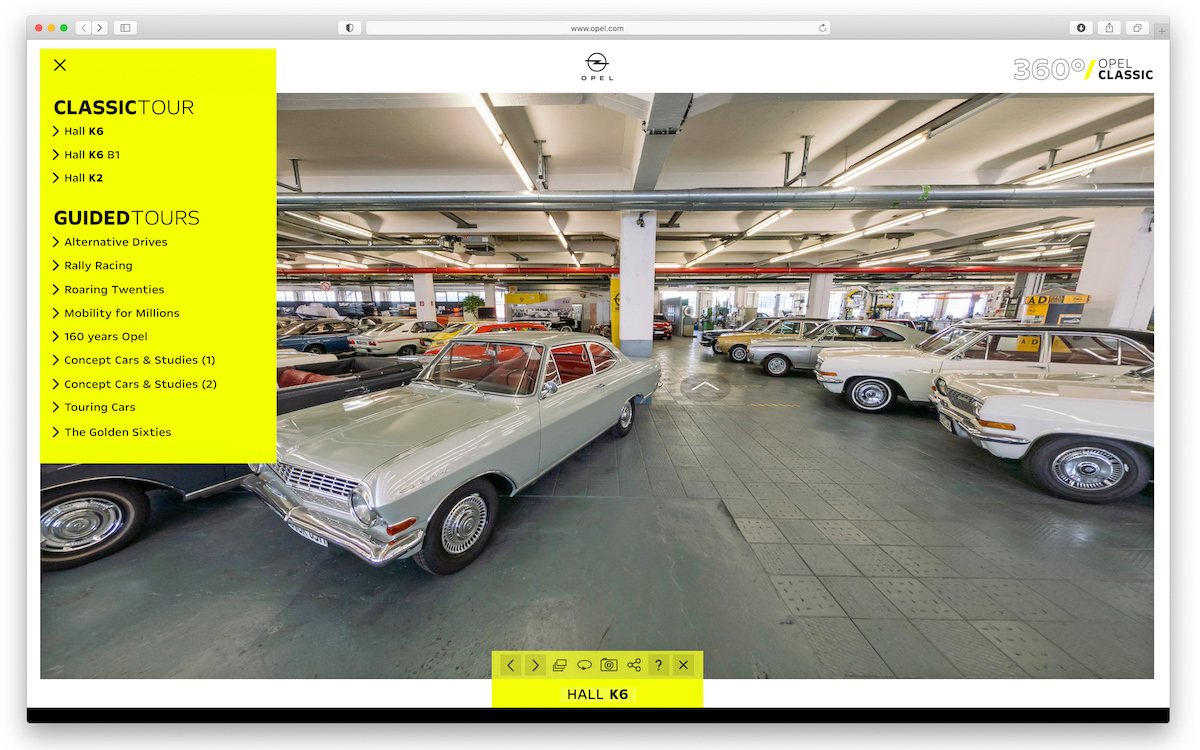
Task: Launch The Golden Sixties guided tour
Action: (117, 432)
